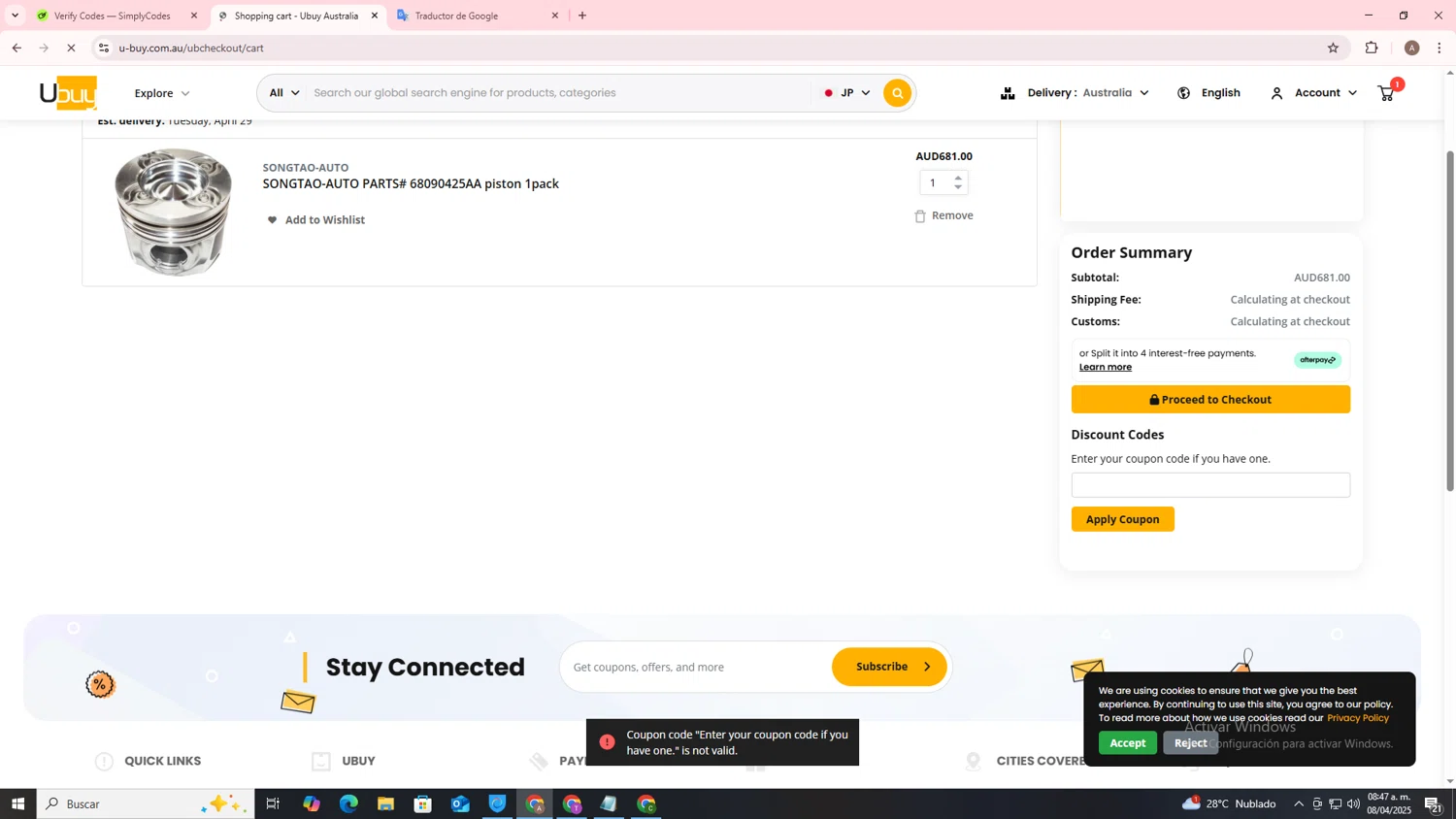Open Chrome three-dot menu

(1439, 48)
